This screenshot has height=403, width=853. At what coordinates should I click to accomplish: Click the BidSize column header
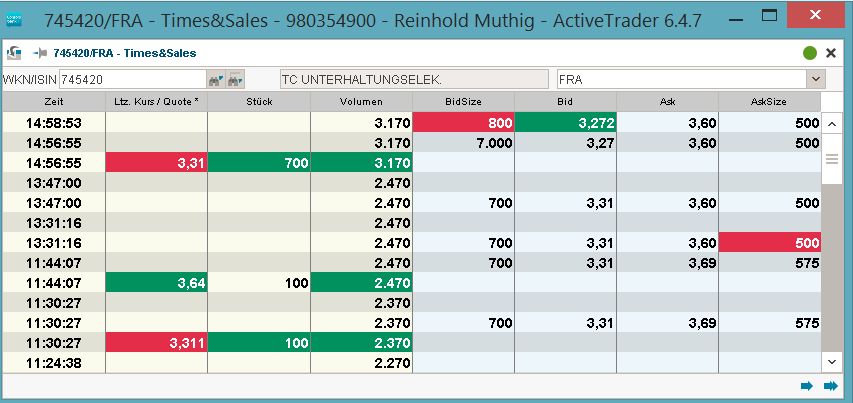tap(463, 101)
